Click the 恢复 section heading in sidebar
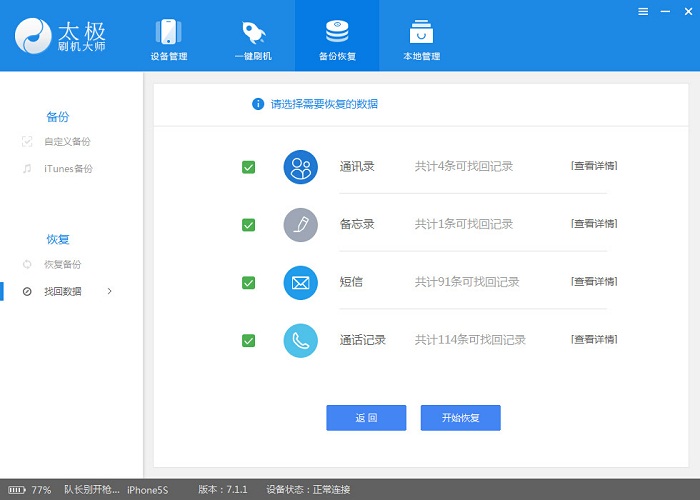Screen dimensions: 700x500 click(58, 239)
